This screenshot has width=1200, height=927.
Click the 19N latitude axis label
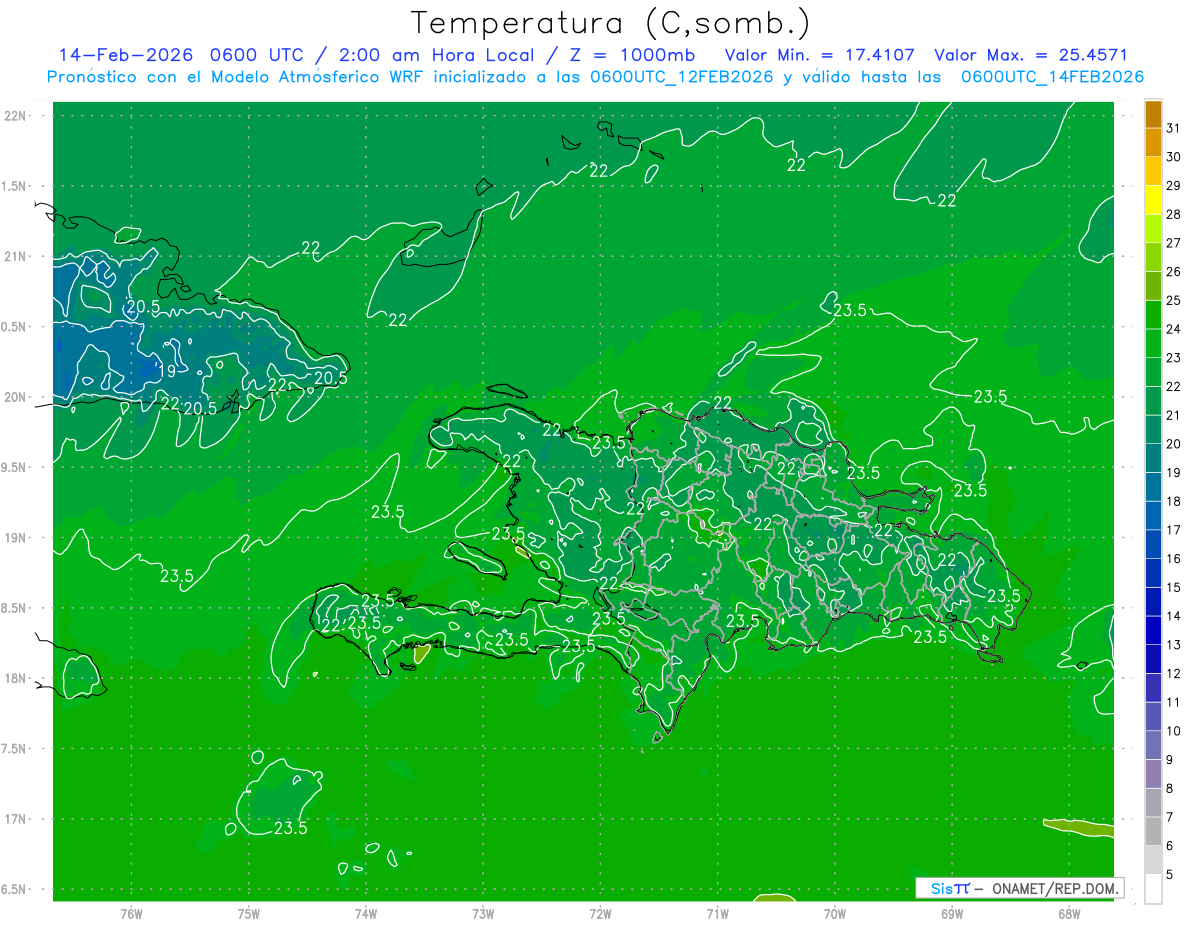[15, 537]
